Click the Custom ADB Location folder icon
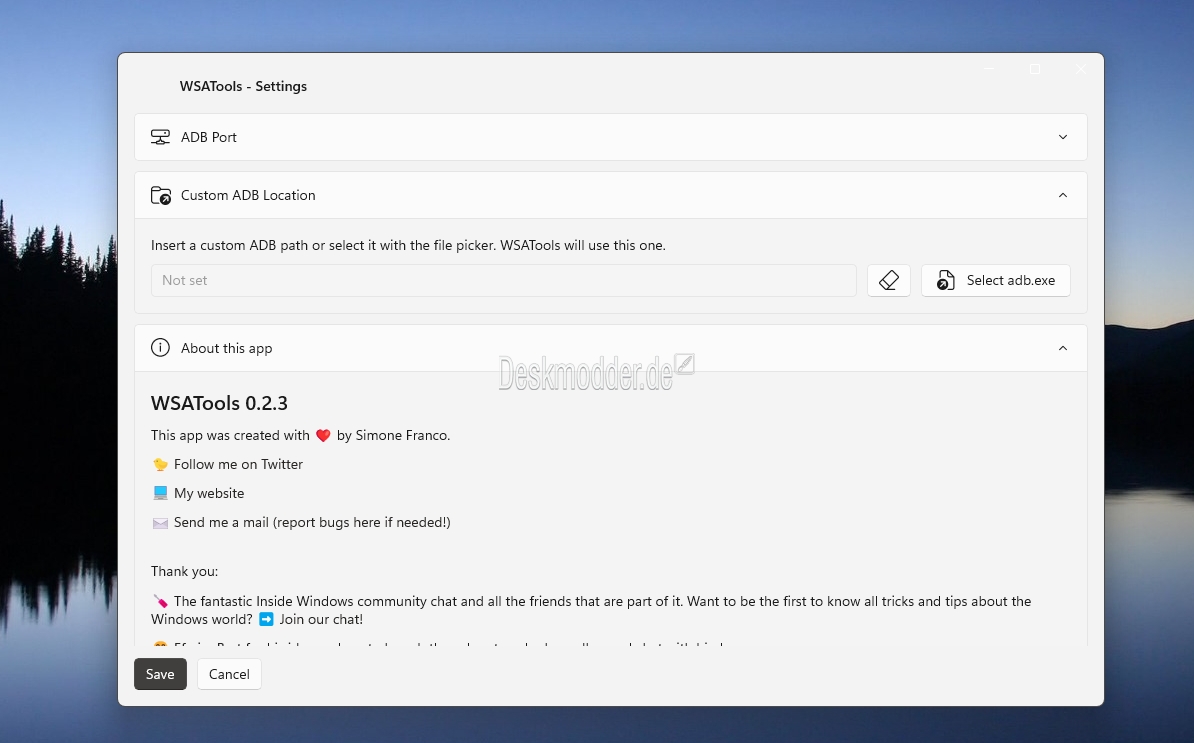The width and height of the screenshot is (1194, 743). point(161,196)
